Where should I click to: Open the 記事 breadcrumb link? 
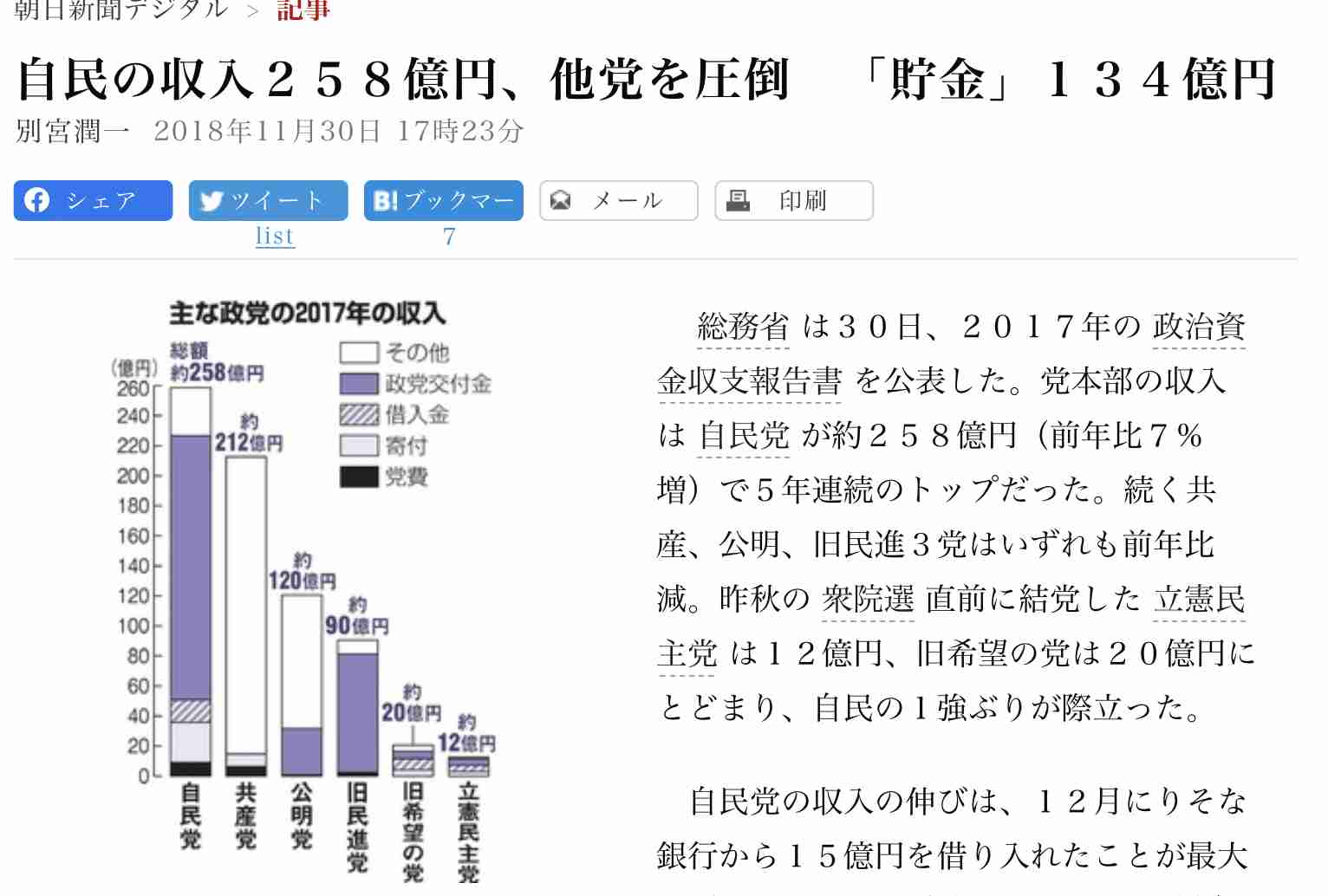tap(303, 10)
